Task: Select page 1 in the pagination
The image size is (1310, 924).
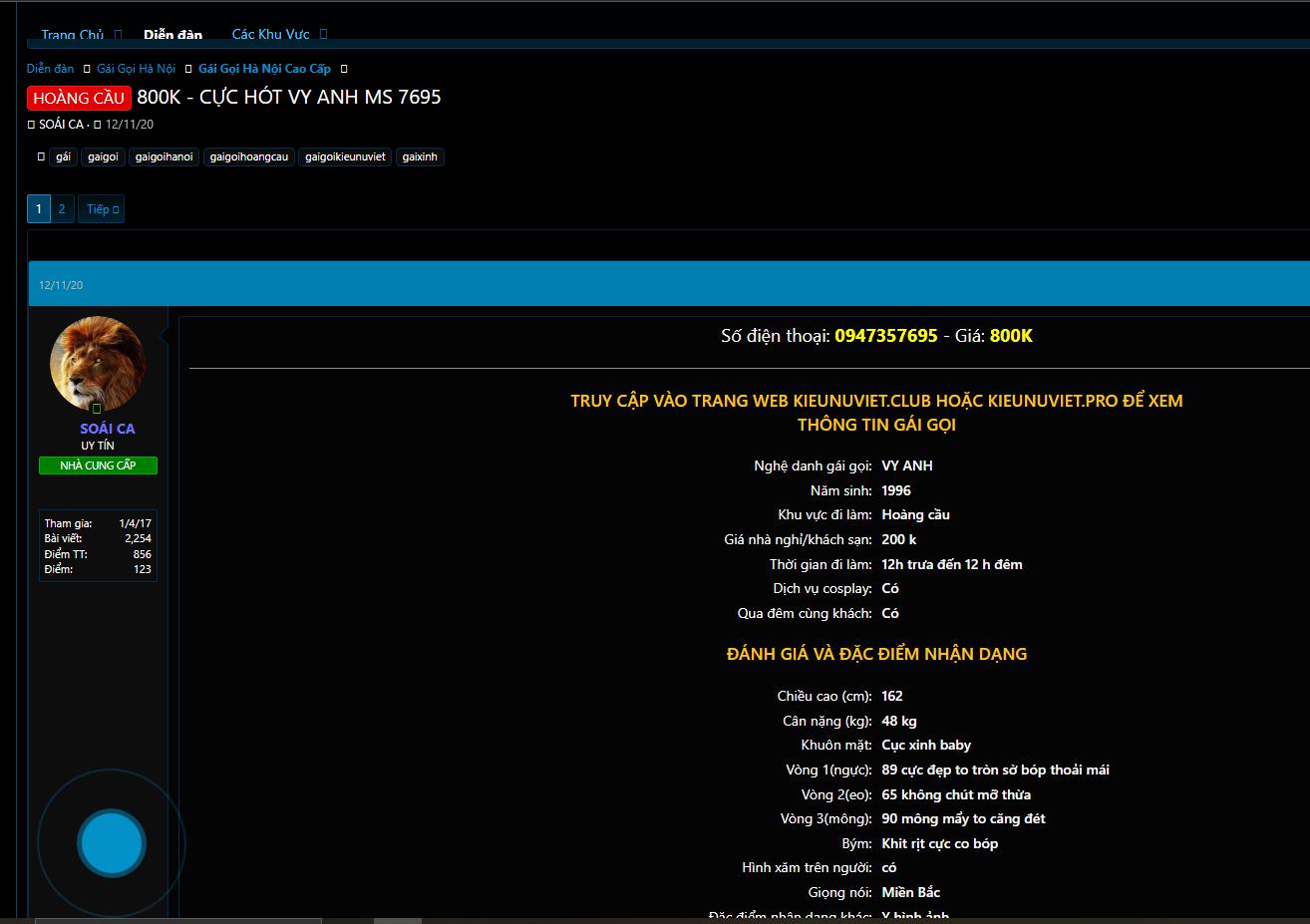Action: tap(39, 209)
